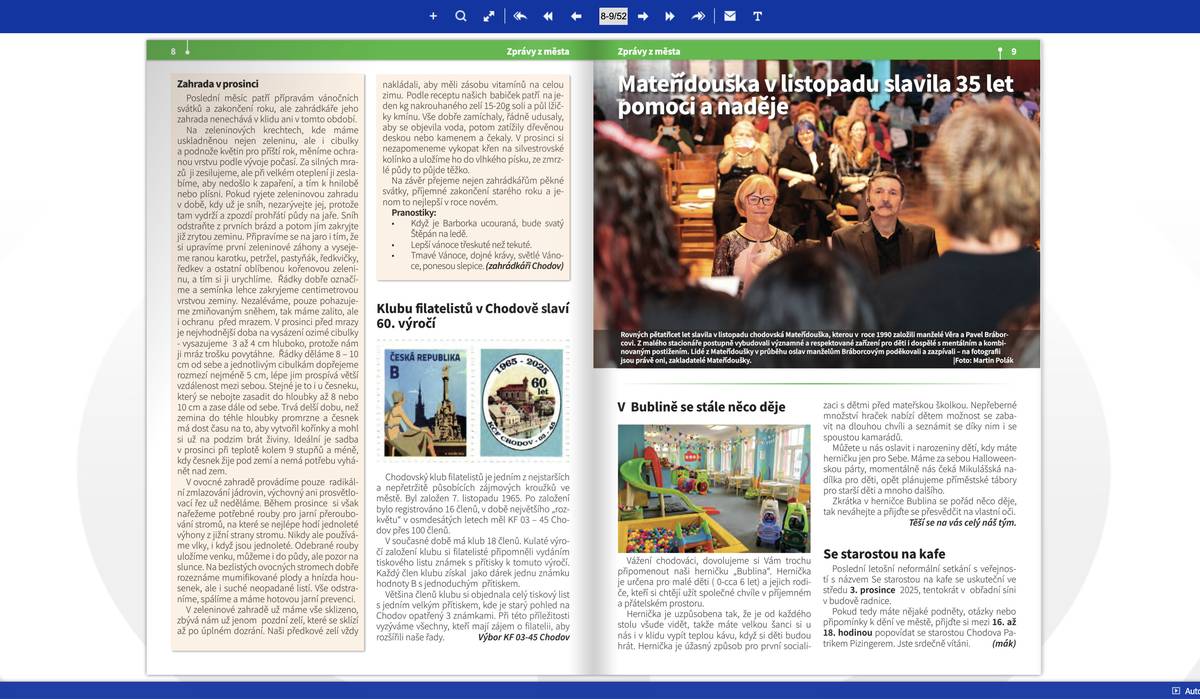Switch to text mode with the T icon

[757, 16]
